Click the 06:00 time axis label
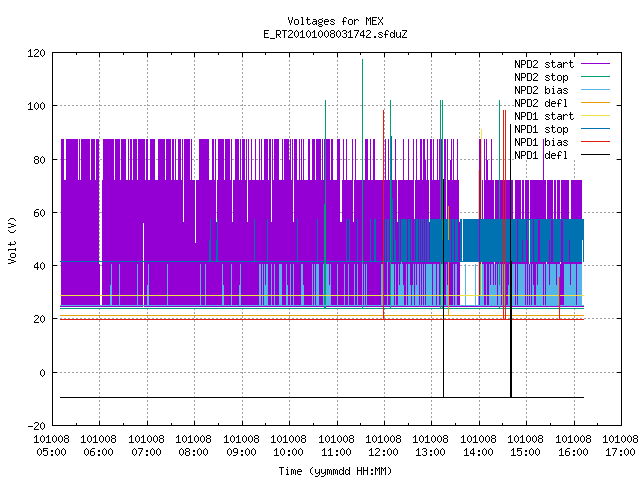 [x=98, y=453]
